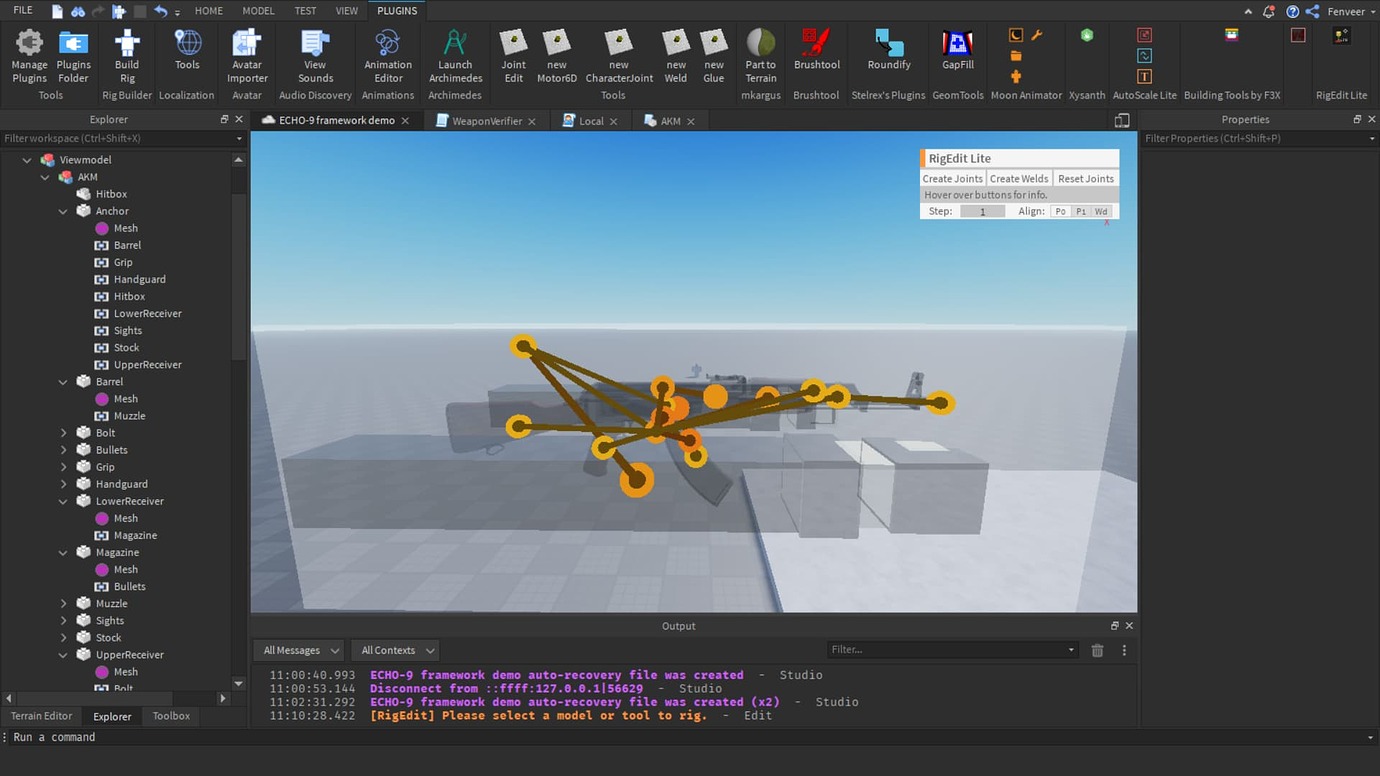Switch to the Toolbox panel tab
This screenshot has height=776, width=1380.
tap(171, 716)
